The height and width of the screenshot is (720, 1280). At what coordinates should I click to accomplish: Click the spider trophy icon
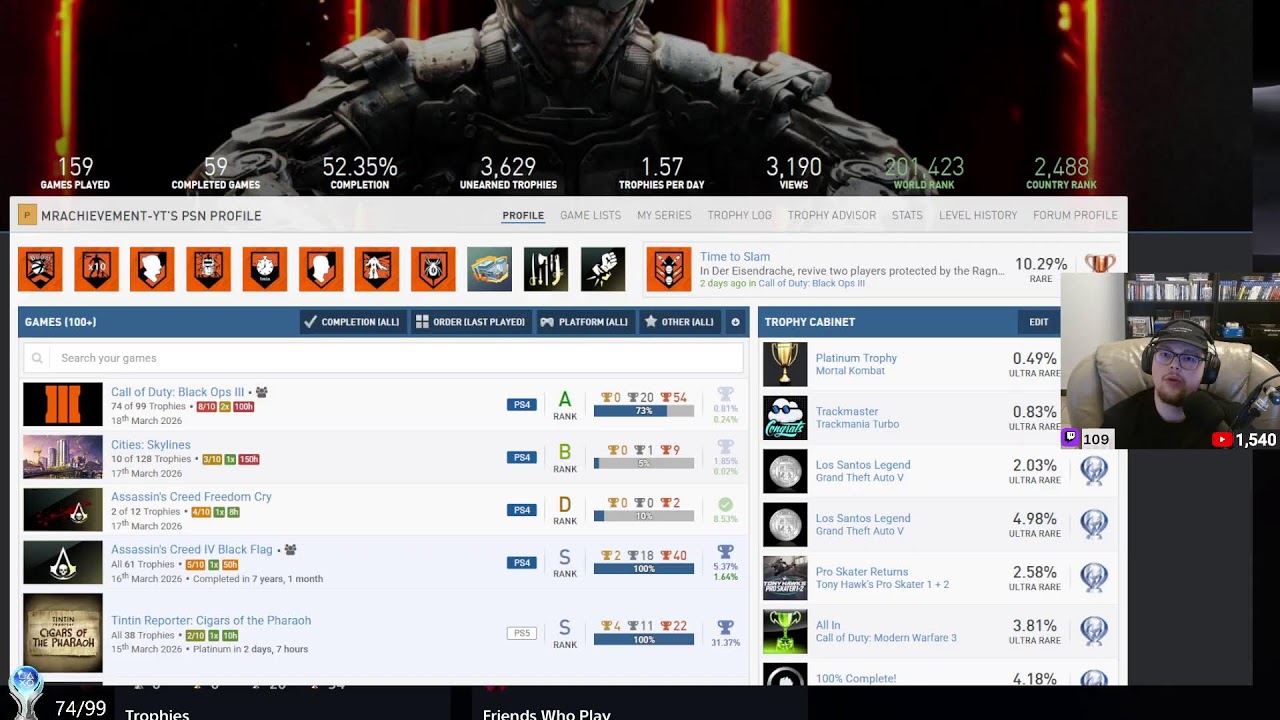(x=432, y=269)
